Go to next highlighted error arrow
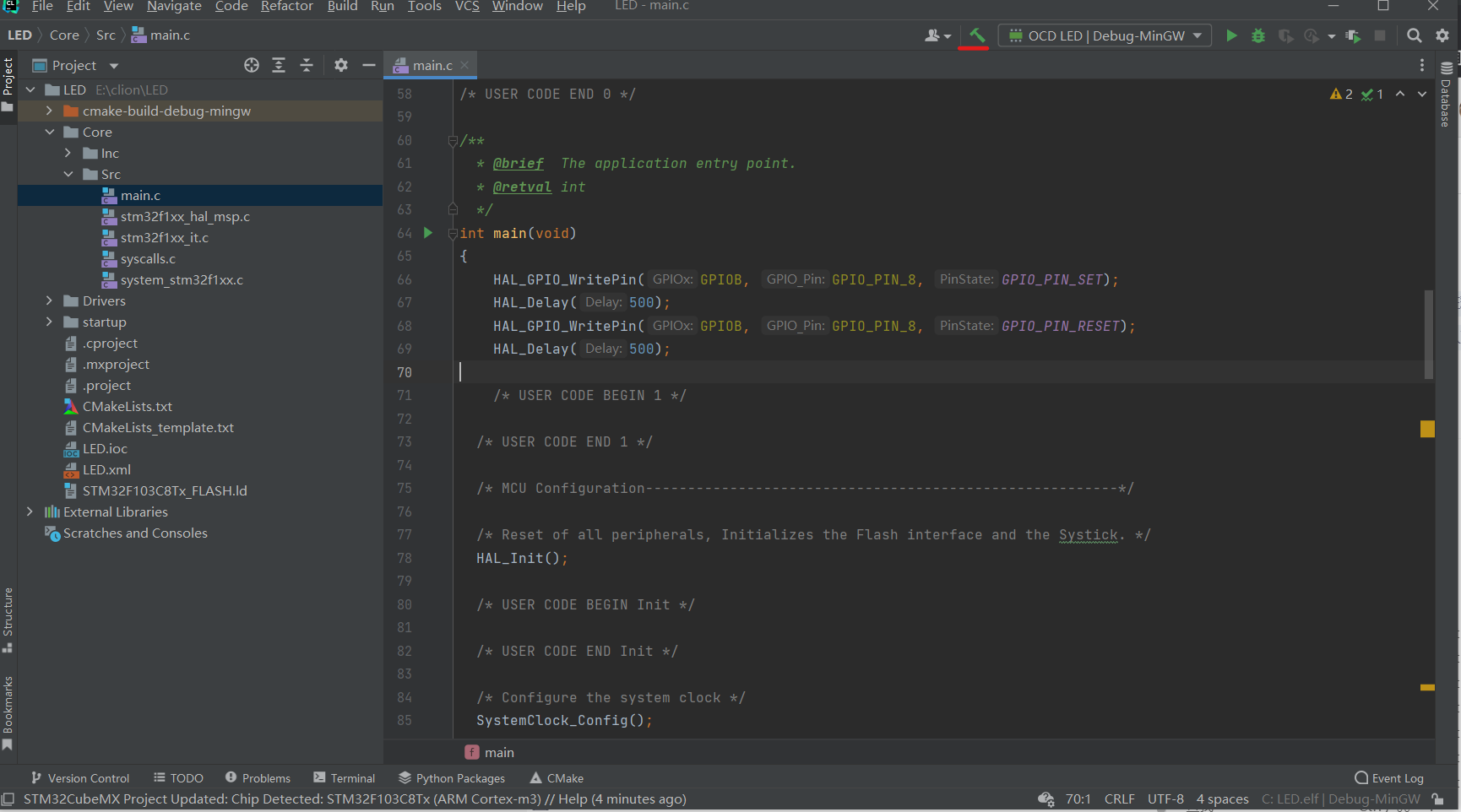The image size is (1461, 812). coord(1422,94)
